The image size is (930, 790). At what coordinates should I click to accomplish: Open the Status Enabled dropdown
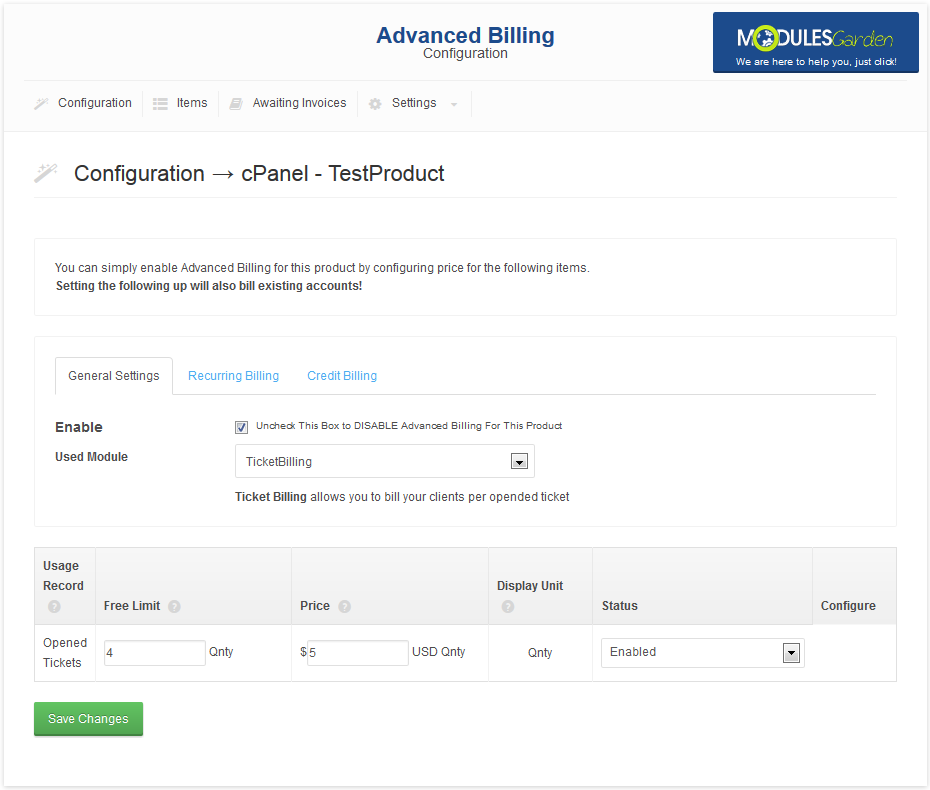pos(703,652)
